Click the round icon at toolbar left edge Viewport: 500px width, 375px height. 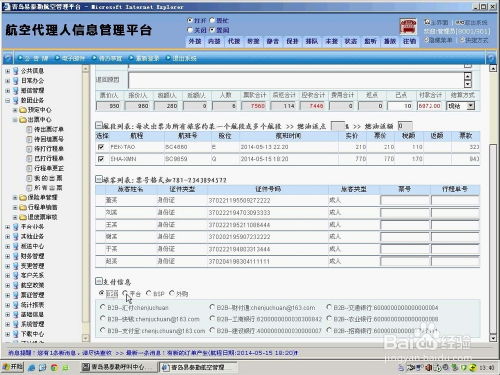point(8,59)
